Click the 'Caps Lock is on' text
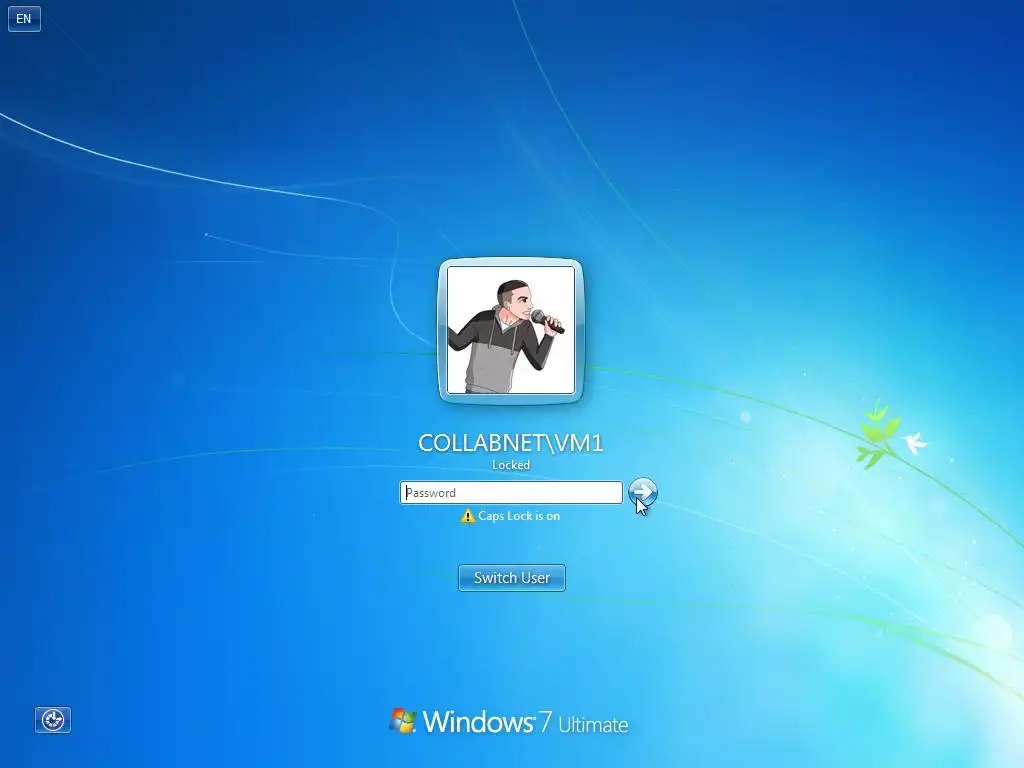The width and height of the screenshot is (1024, 768). point(519,516)
